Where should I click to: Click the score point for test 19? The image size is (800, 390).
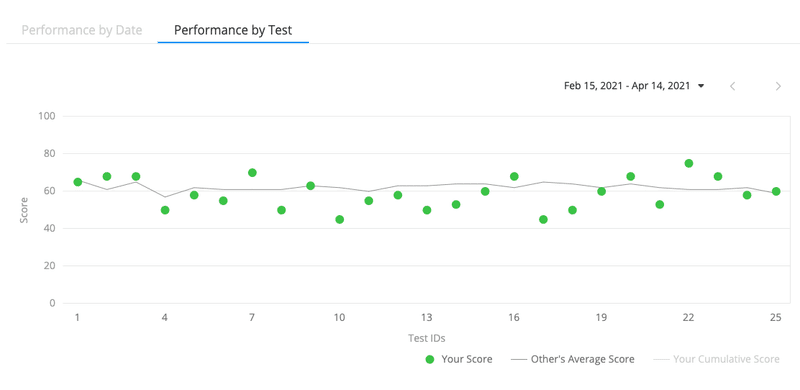602,191
